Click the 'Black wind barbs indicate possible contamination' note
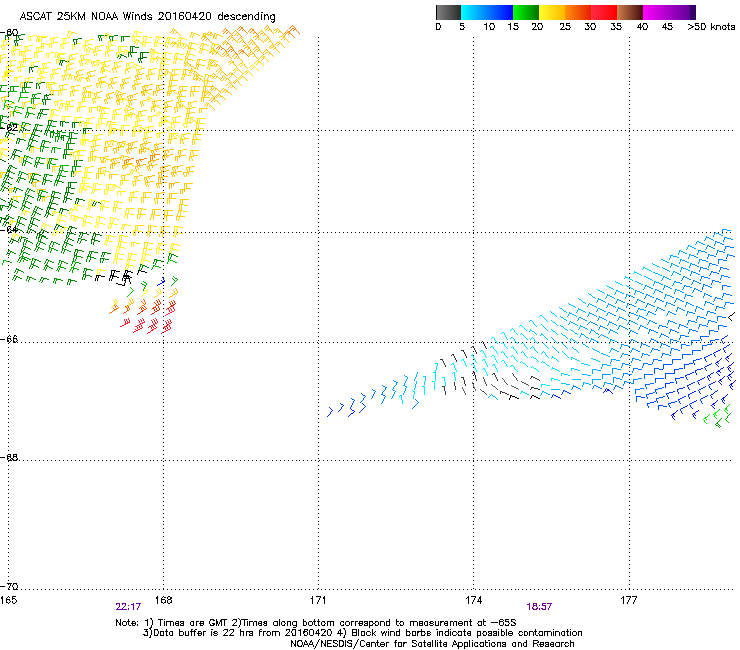The width and height of the screenshot is (740, 650). [x=467, y=633]
